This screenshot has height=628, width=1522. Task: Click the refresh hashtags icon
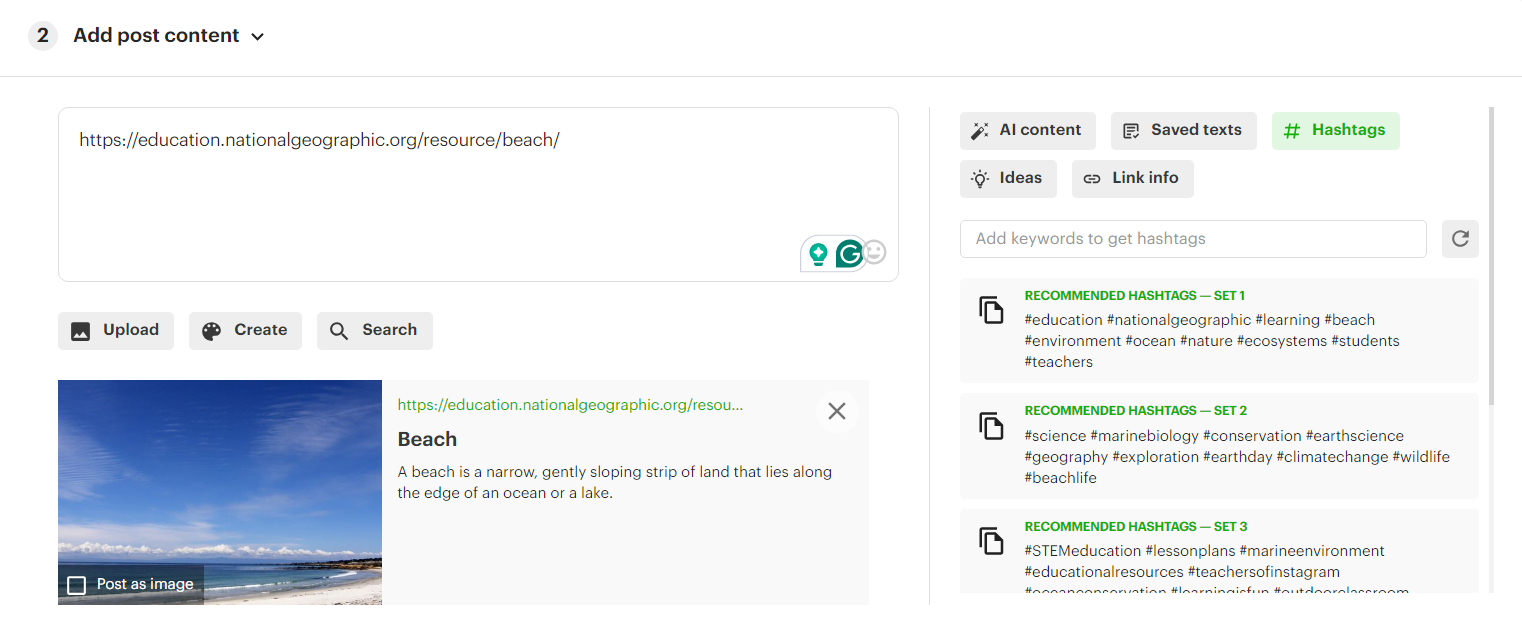point(1460,239)
